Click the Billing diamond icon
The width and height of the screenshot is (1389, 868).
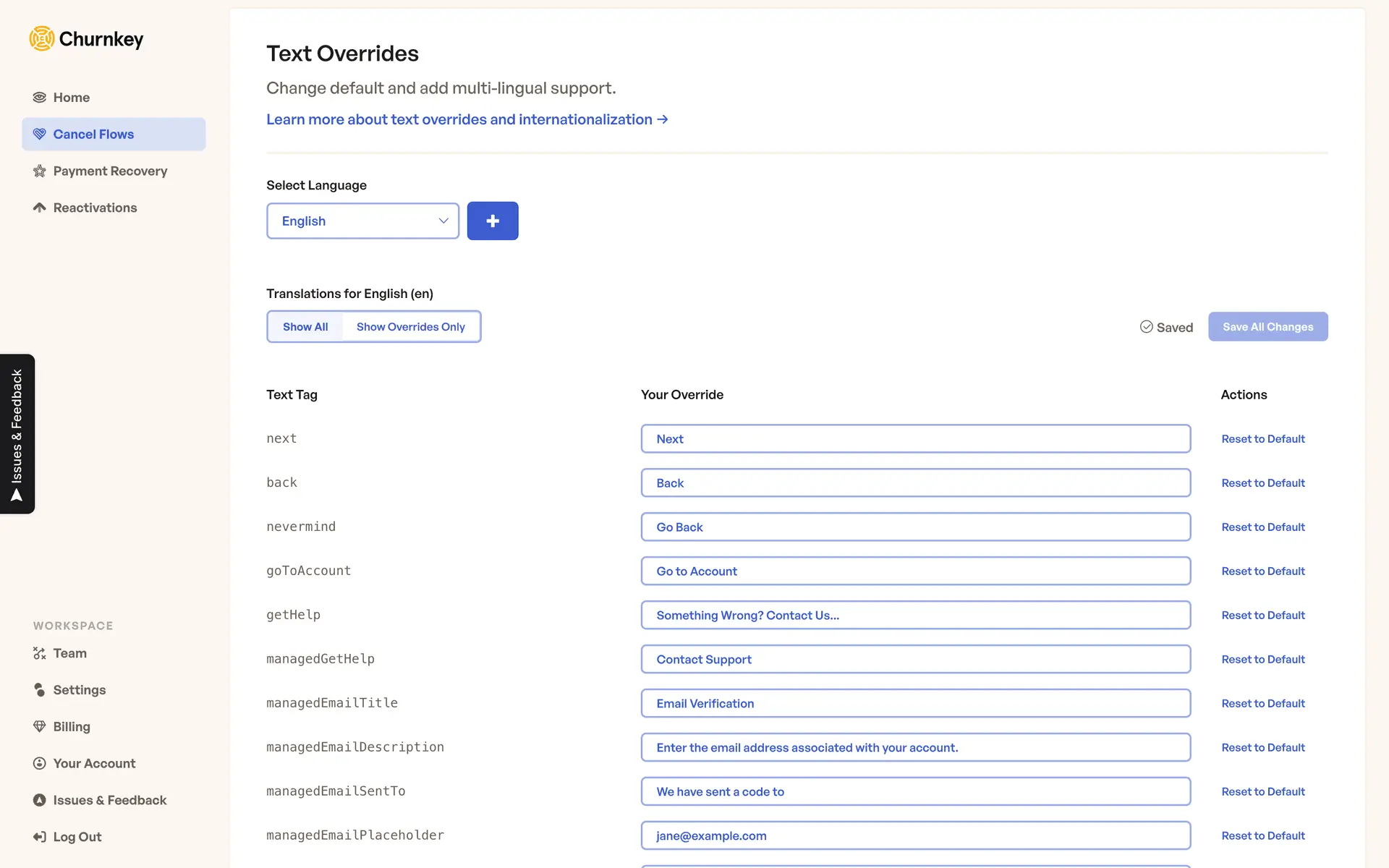point(40,726)
